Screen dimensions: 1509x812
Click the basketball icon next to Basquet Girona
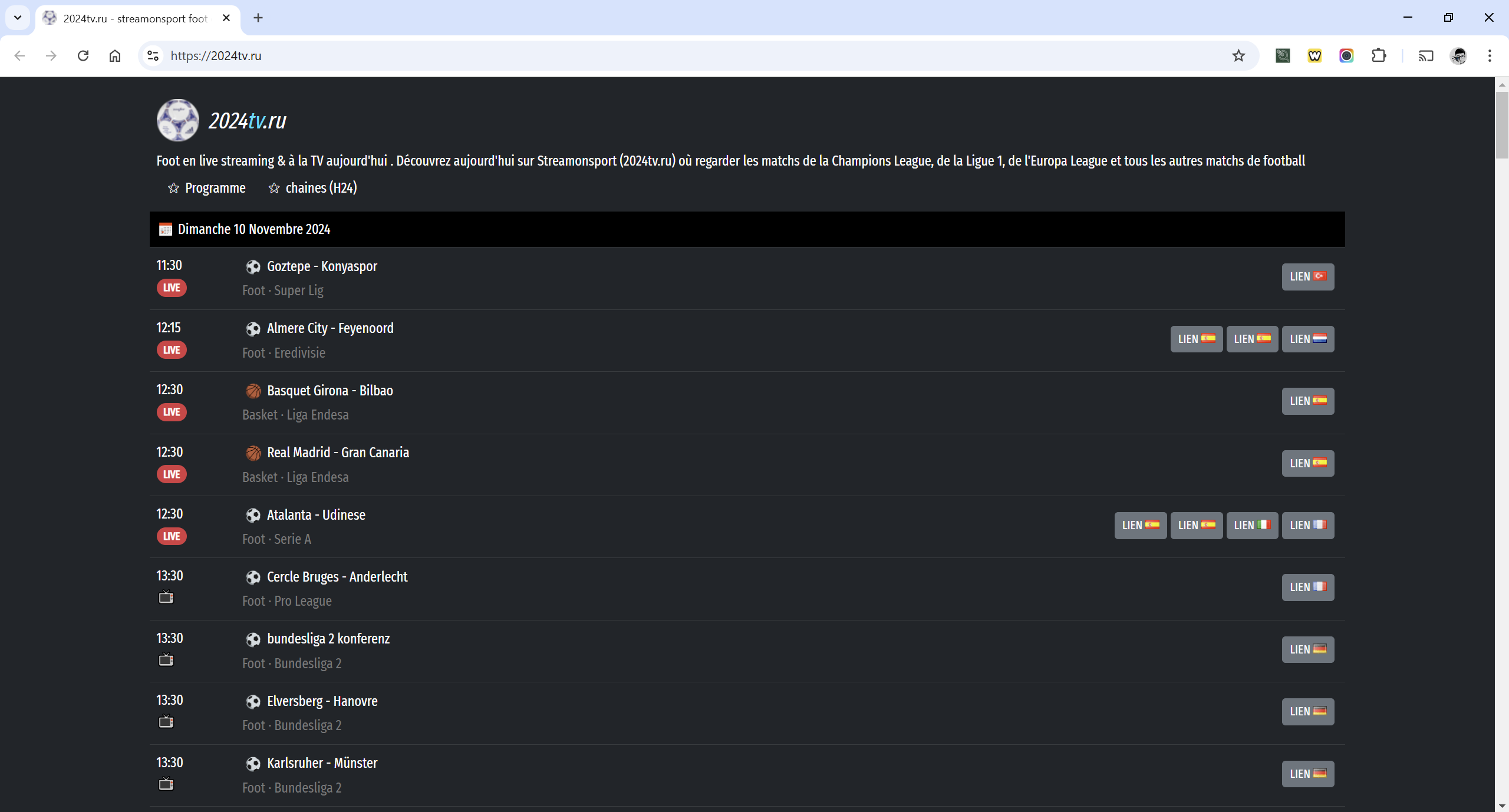[252, 390]
